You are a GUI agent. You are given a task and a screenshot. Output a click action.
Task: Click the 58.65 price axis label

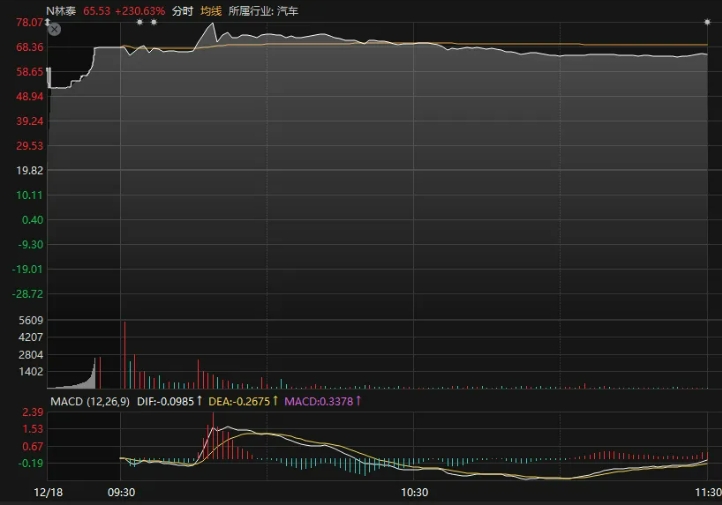coord(29,72)
